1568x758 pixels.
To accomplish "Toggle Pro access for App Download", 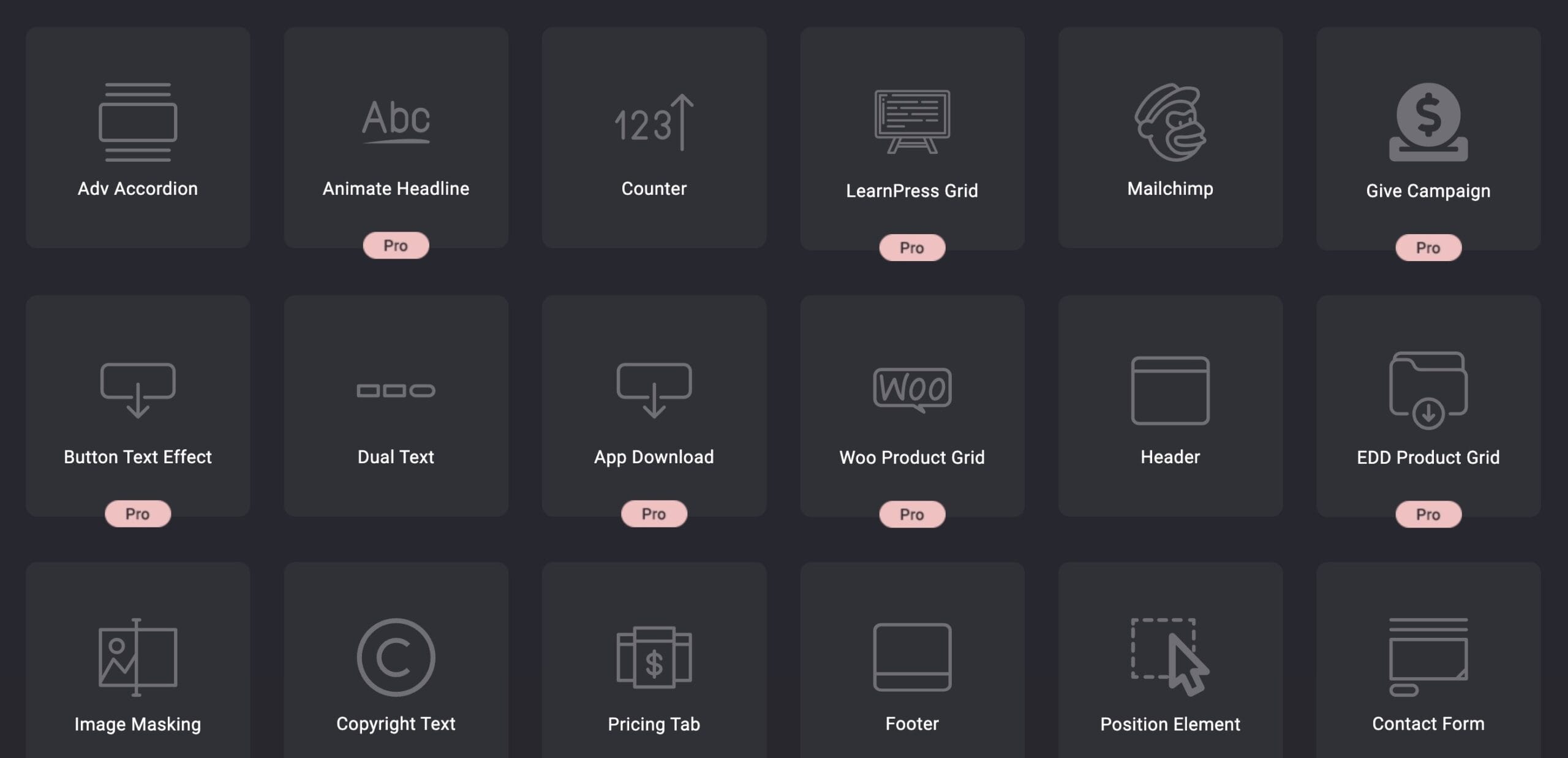I will tap(653, 514).
